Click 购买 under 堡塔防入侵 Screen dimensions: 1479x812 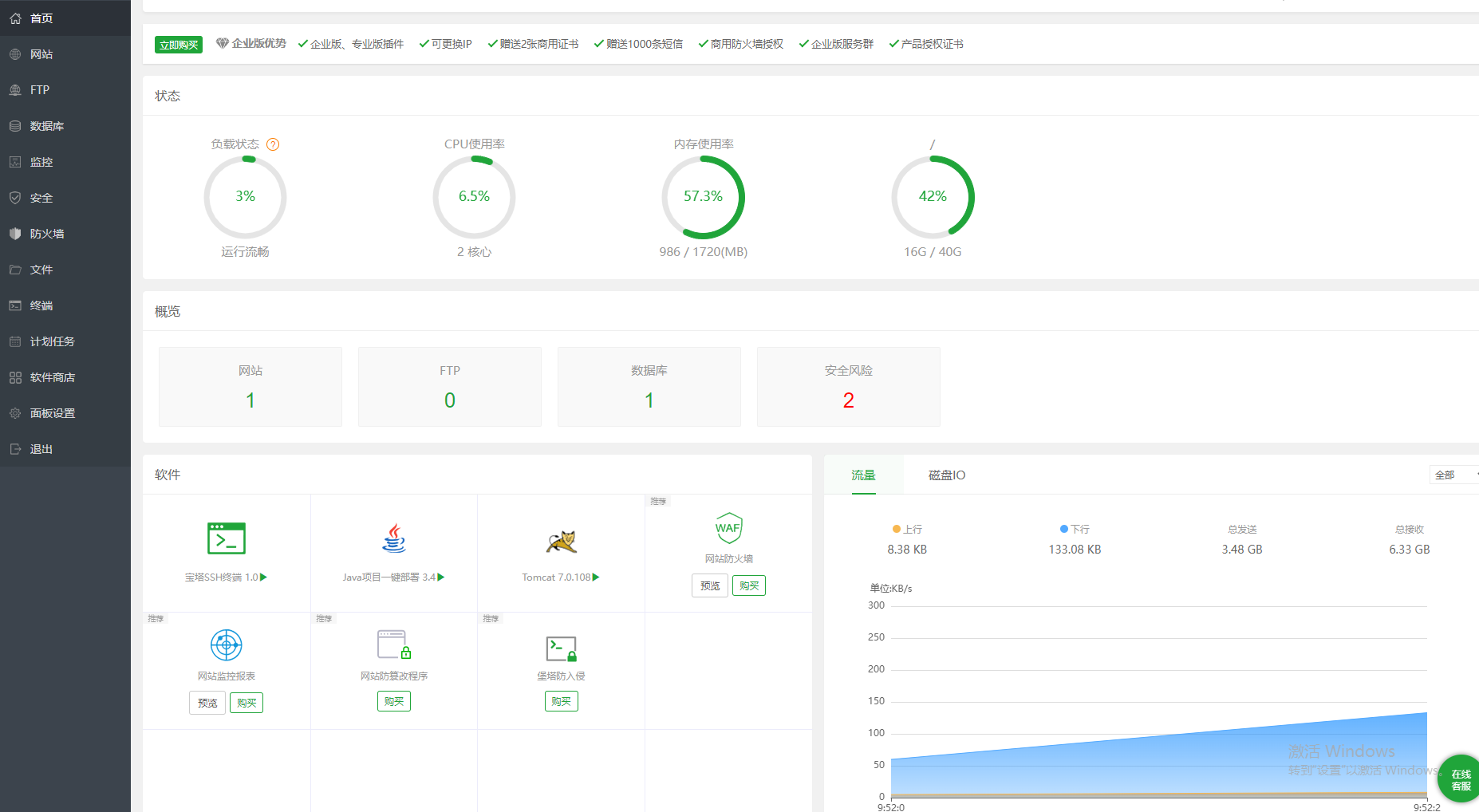click(562, 701)
